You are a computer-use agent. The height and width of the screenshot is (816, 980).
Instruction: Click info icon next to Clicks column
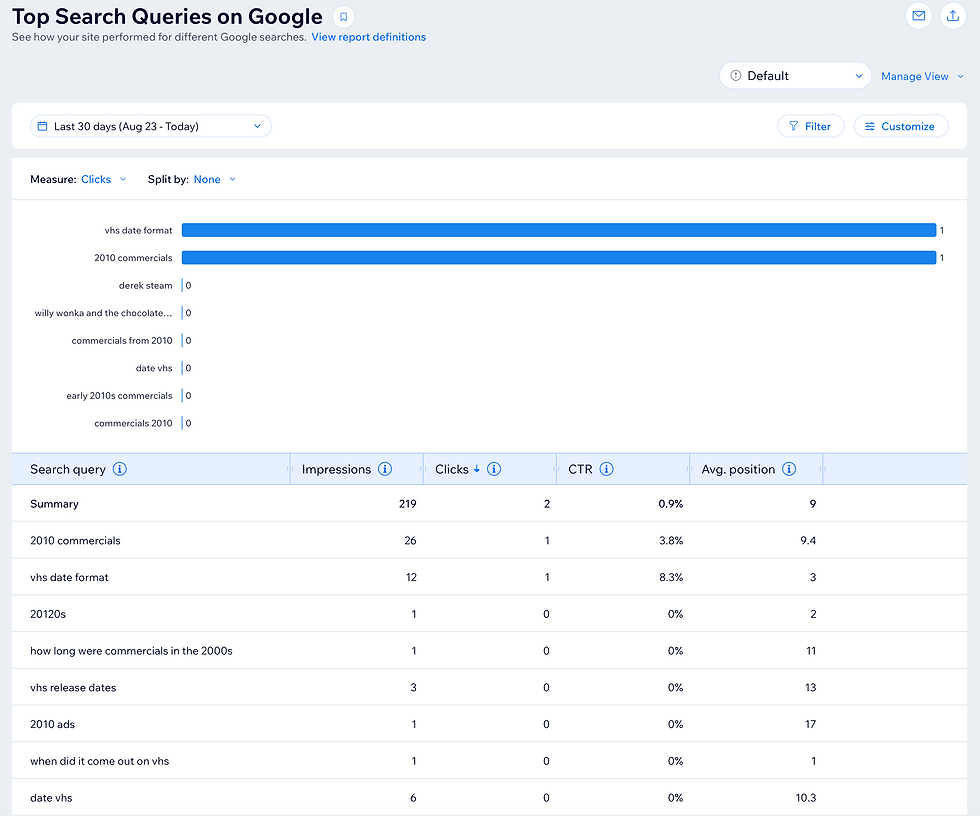click(x=494, y=469)
